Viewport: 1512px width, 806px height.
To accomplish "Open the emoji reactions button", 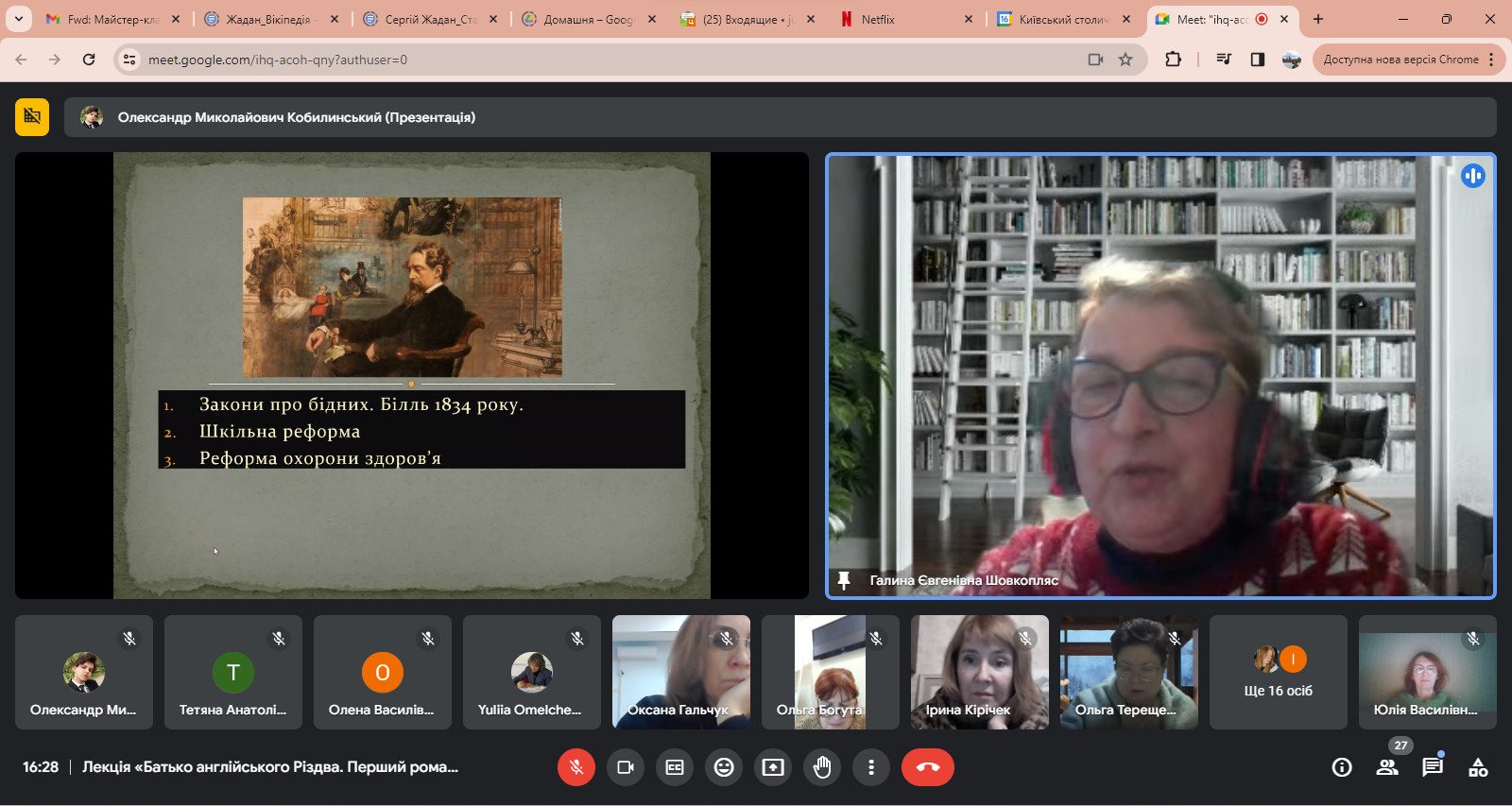I will [724, 767].
